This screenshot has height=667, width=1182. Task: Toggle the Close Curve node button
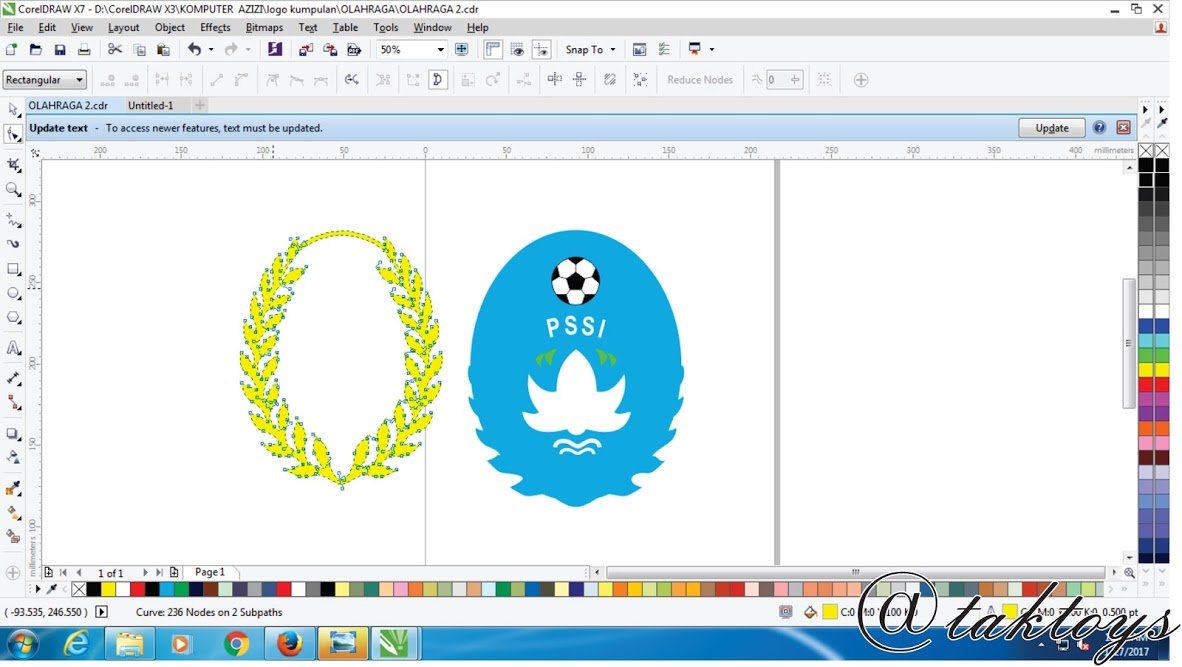point(437,80)
